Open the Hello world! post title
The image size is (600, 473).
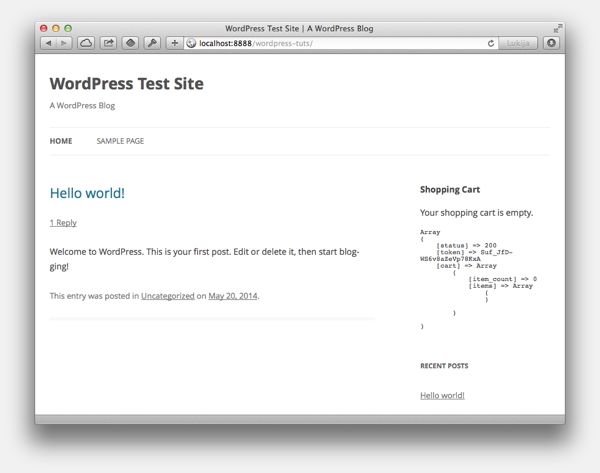click(87, 193)
